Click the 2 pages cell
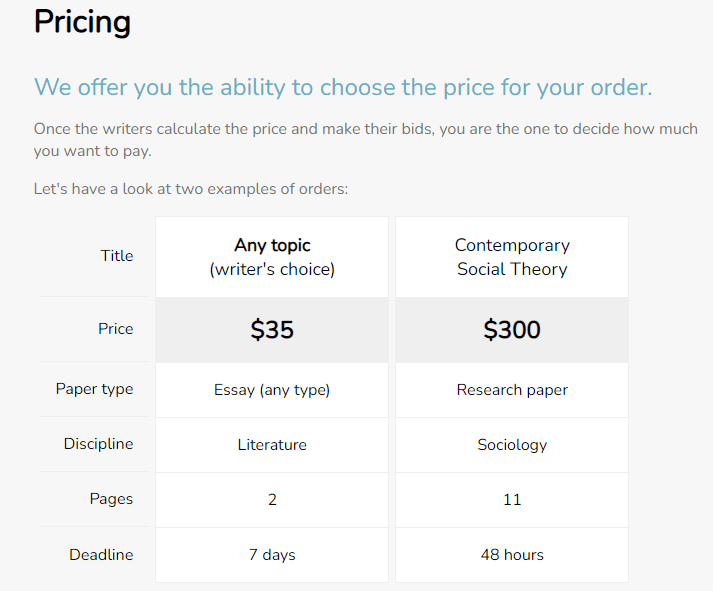This screenshot has width=713, height=591. (x=272, y=500)
